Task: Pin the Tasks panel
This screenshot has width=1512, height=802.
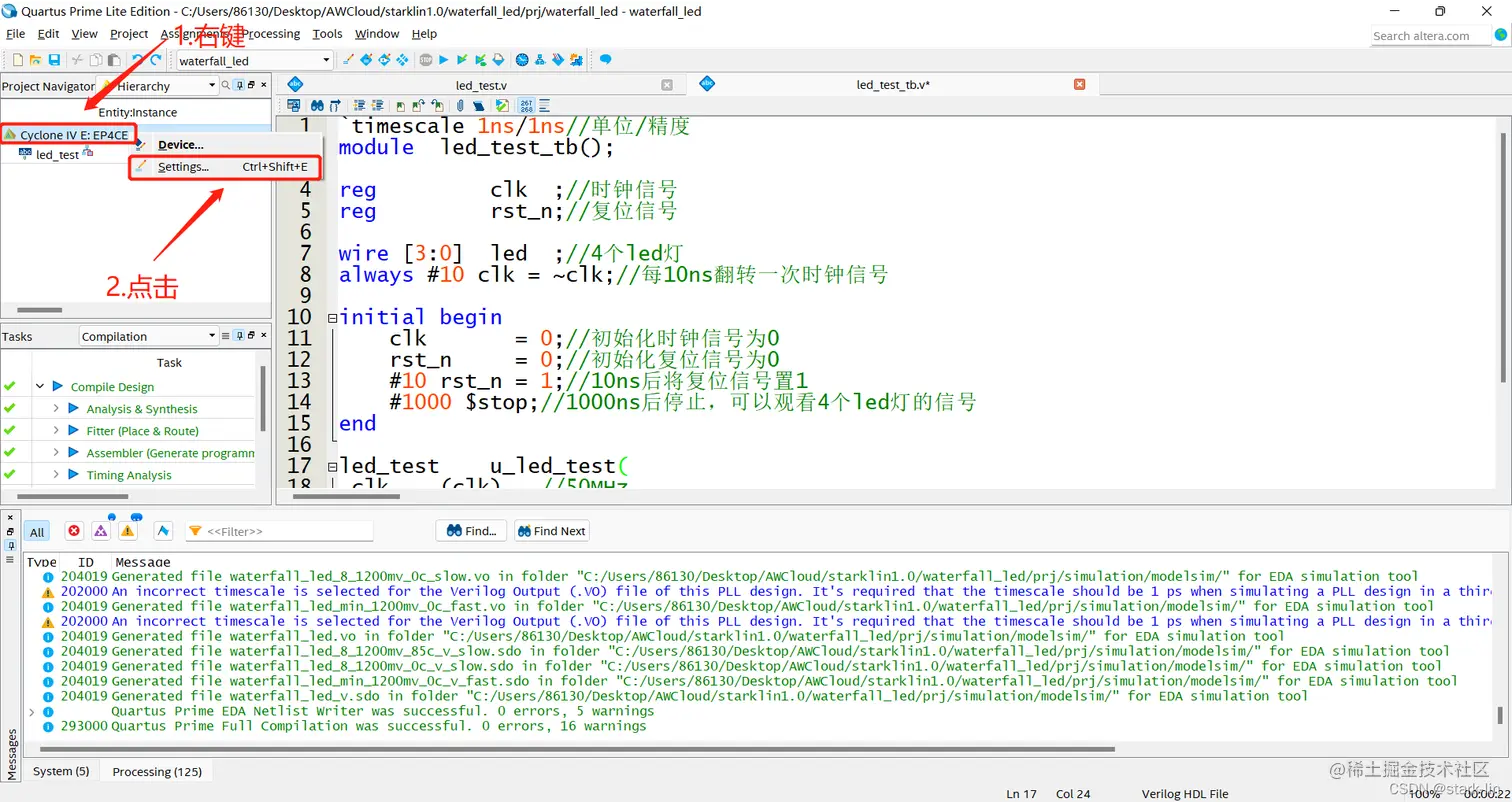Action: [x=239, y=336]
